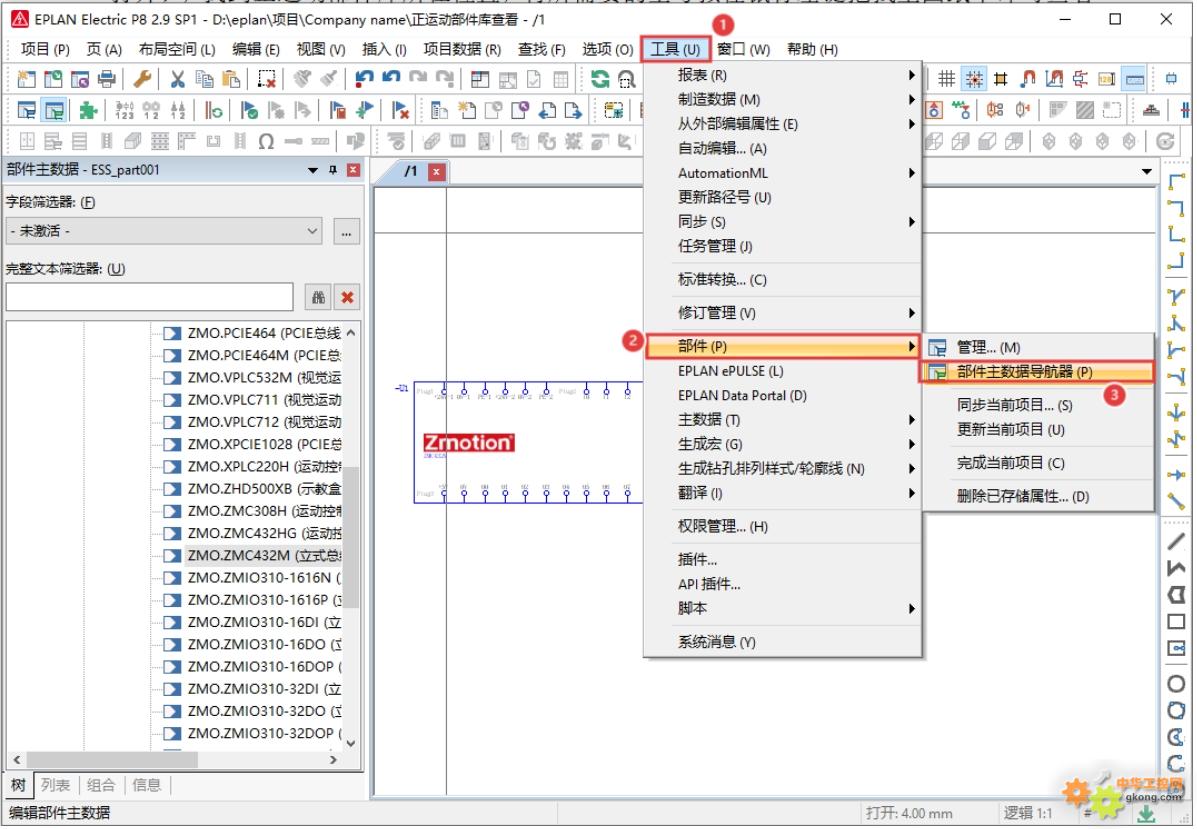Click the parts tree vertical scrollbar

pos(350,538)
